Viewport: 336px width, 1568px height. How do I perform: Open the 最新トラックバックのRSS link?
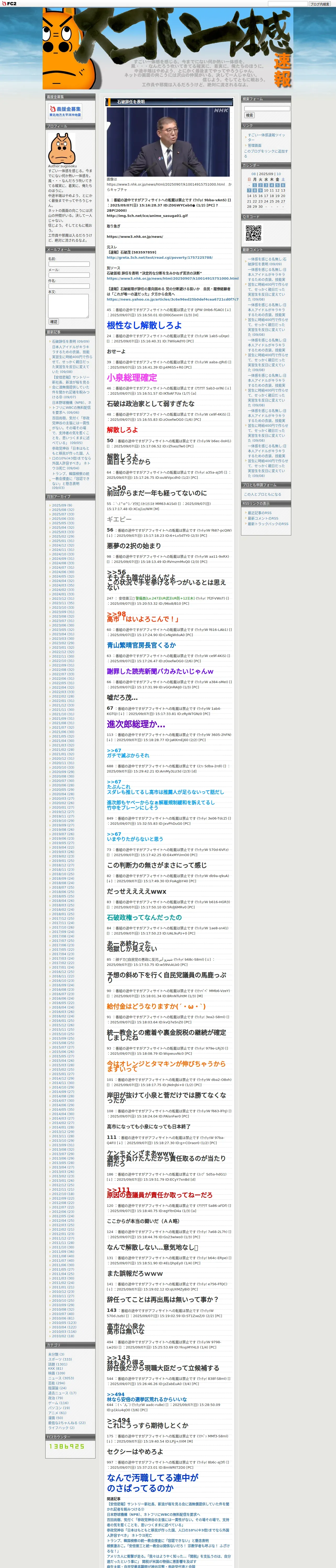click(268, 524)
